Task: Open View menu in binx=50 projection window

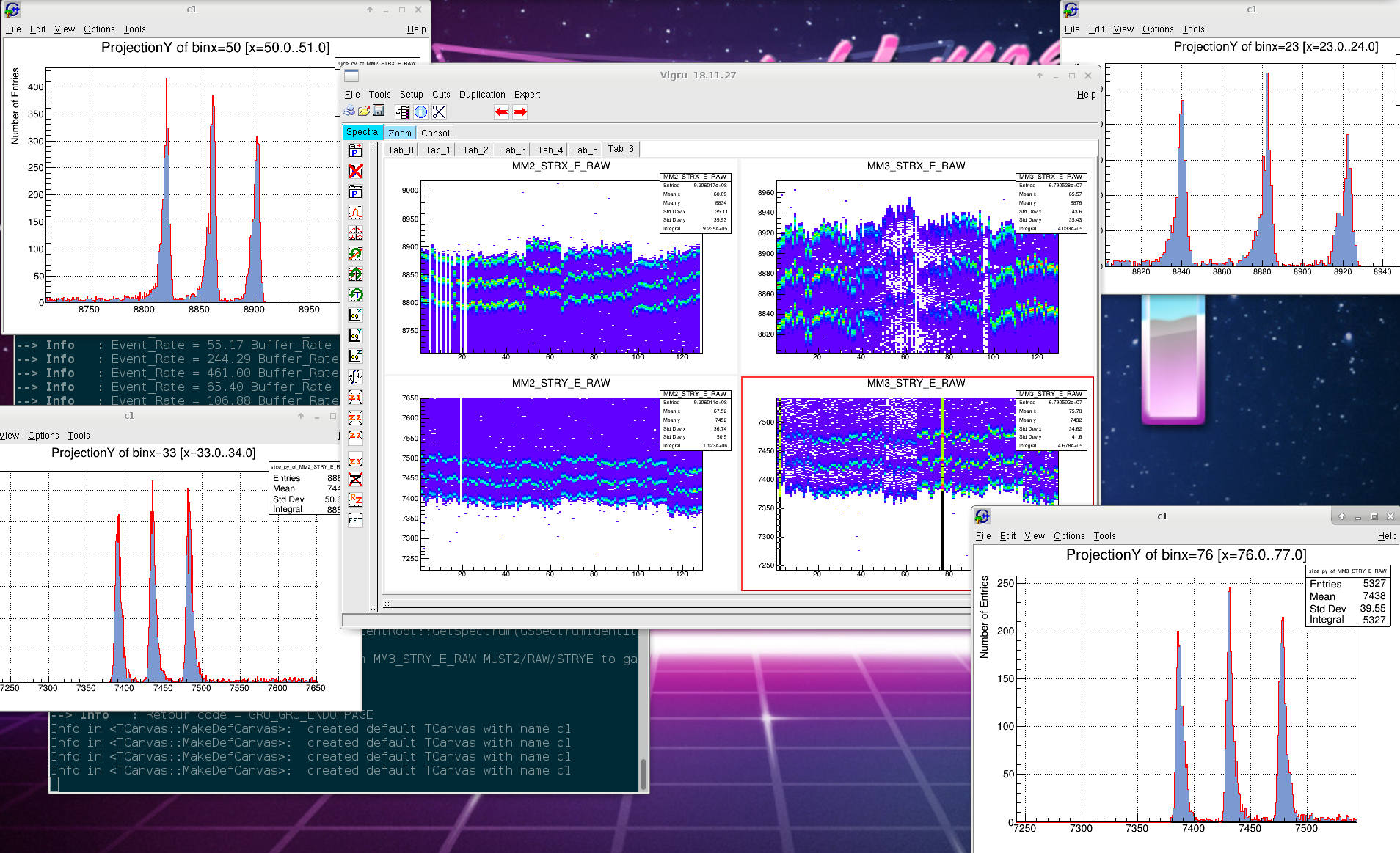Action: pyautogui.click(x=65, y=29)
